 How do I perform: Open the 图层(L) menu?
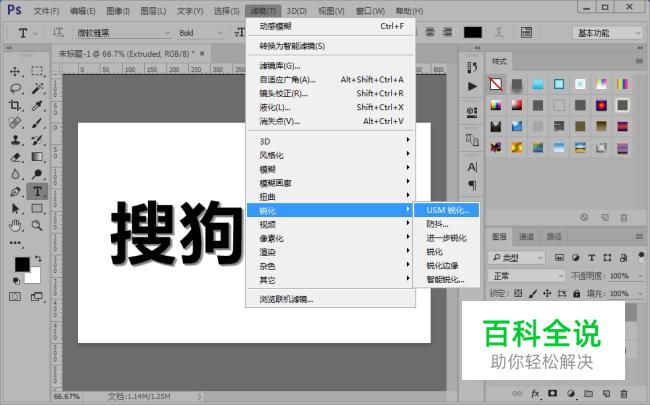pyautogui.click(x=153, y=11)
